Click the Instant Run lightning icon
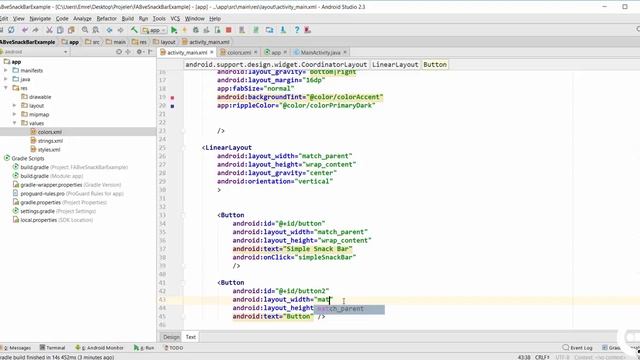 184,30
